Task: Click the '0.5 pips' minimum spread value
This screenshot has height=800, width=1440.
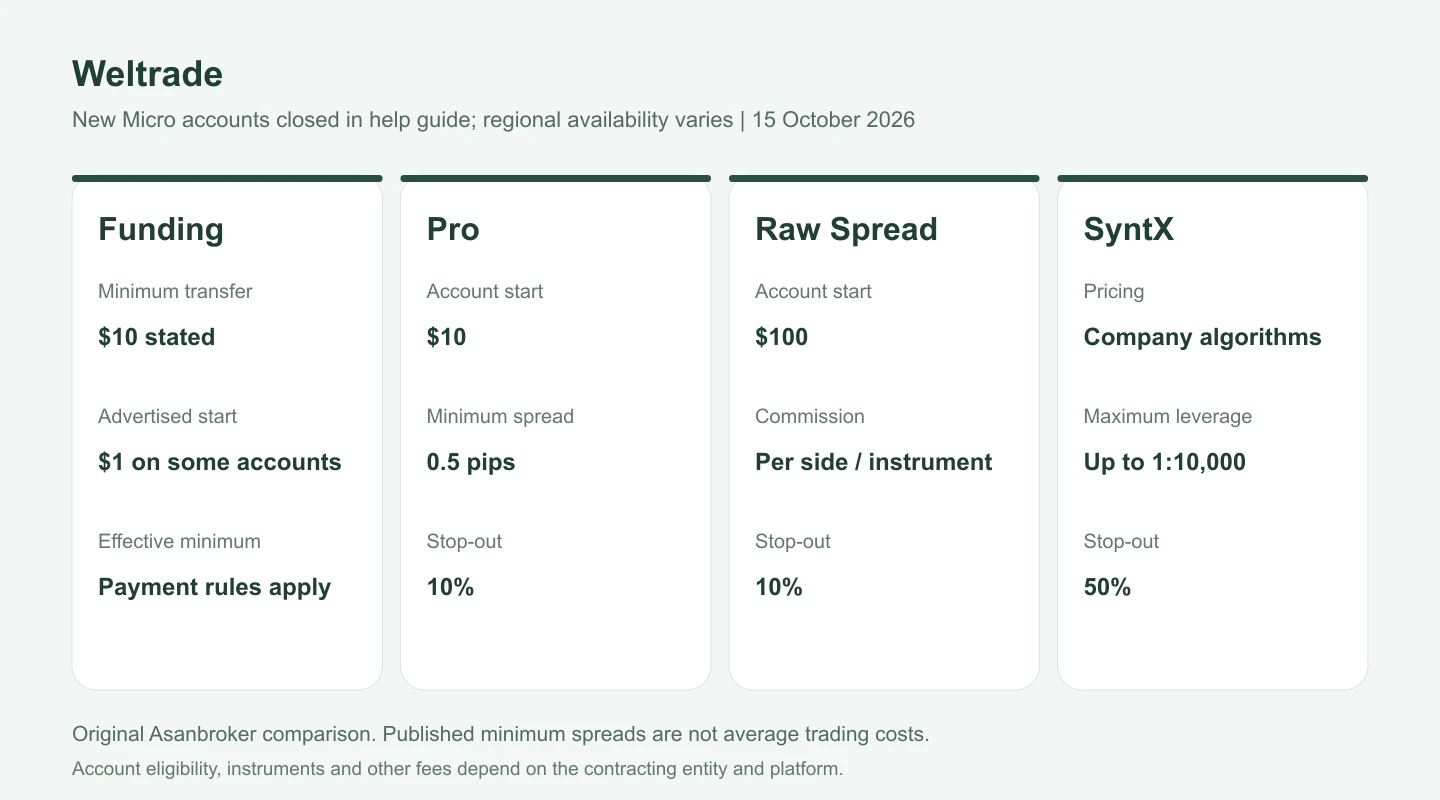Action: point(471,462)
